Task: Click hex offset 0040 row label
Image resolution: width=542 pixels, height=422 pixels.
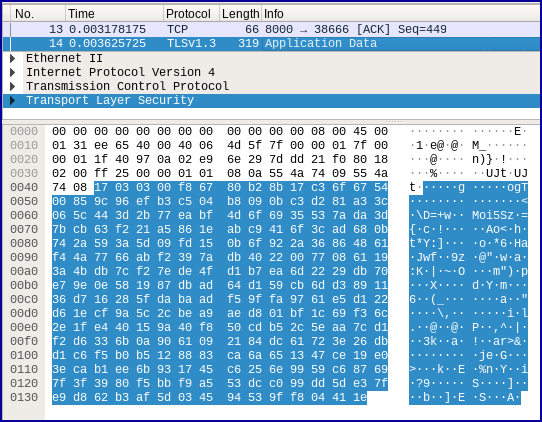Action: click(x=24, y=187)
